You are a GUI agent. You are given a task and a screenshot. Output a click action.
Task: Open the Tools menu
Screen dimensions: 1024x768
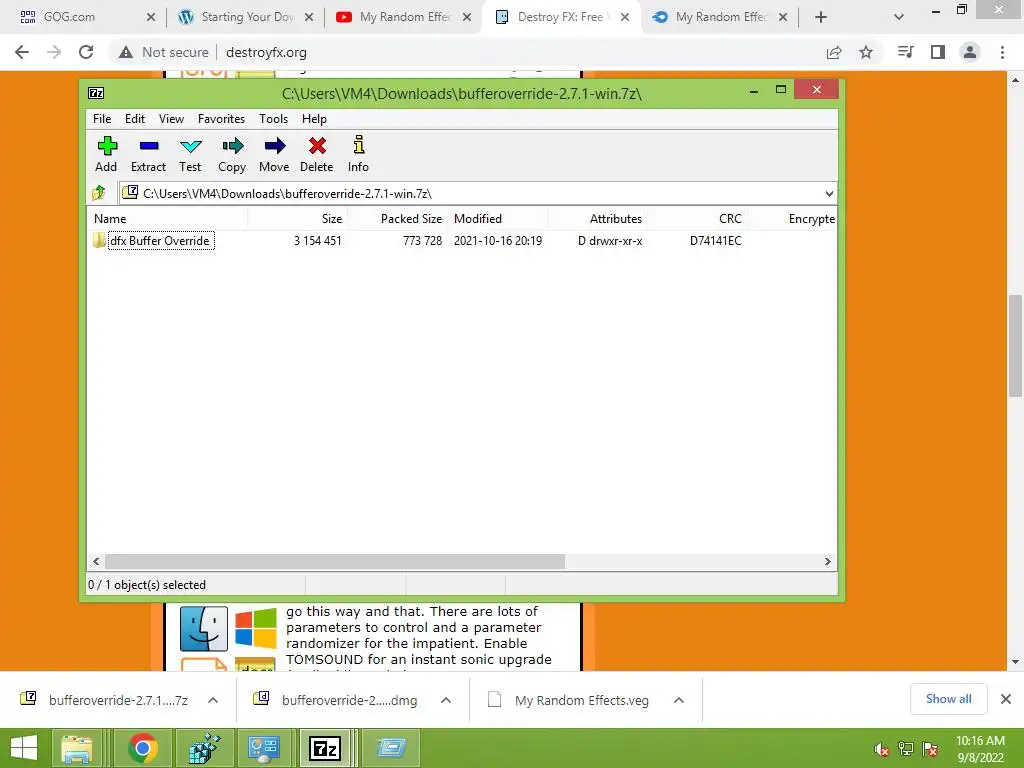(x=273, y=119)
